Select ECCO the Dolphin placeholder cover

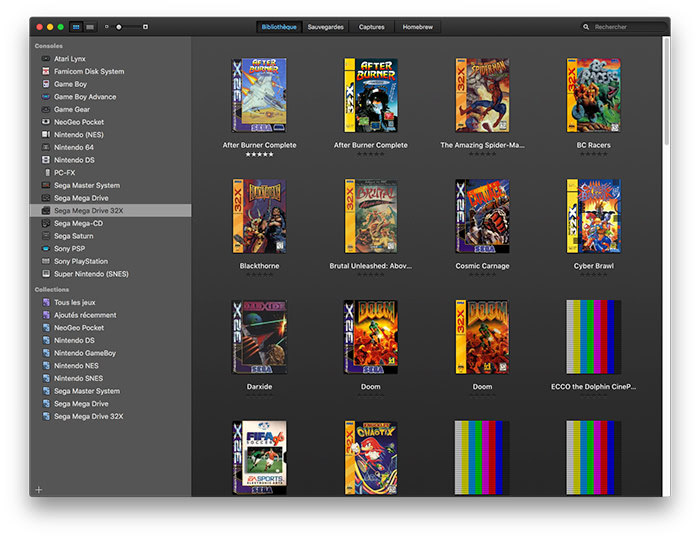pos(593,337)
